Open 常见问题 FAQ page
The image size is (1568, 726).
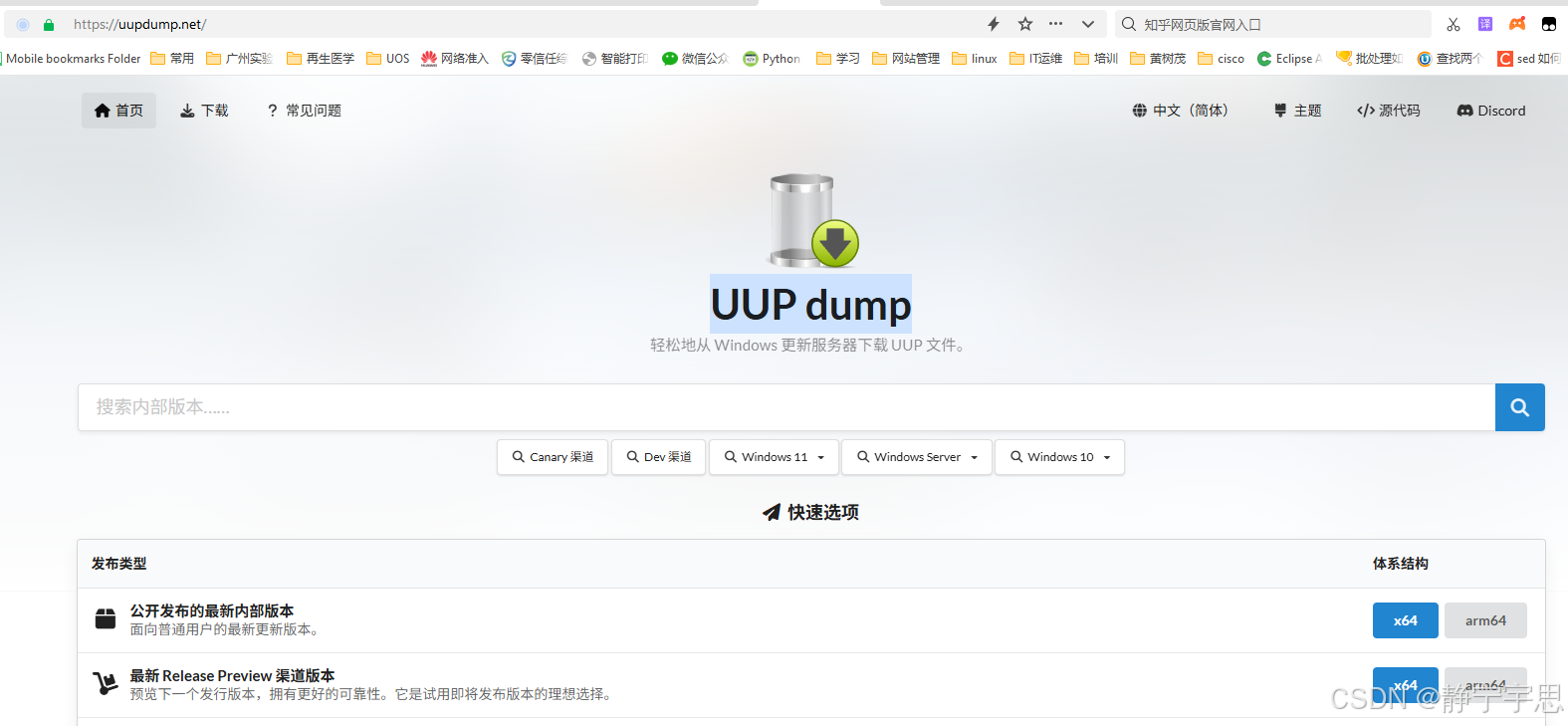(304, 111)
